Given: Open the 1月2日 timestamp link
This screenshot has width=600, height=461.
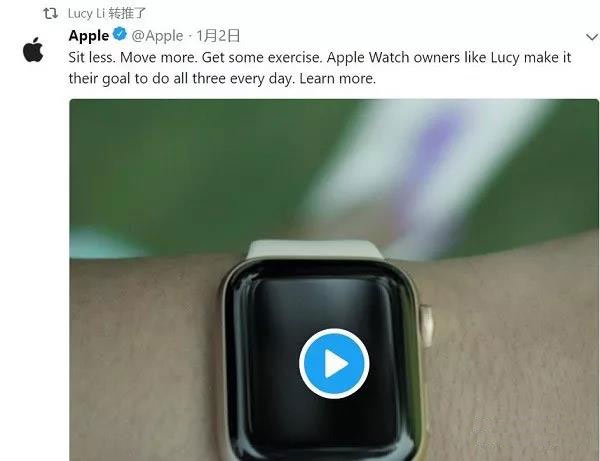Looking at the screenshot, I should pyautogui.click(x=218, y=36).
